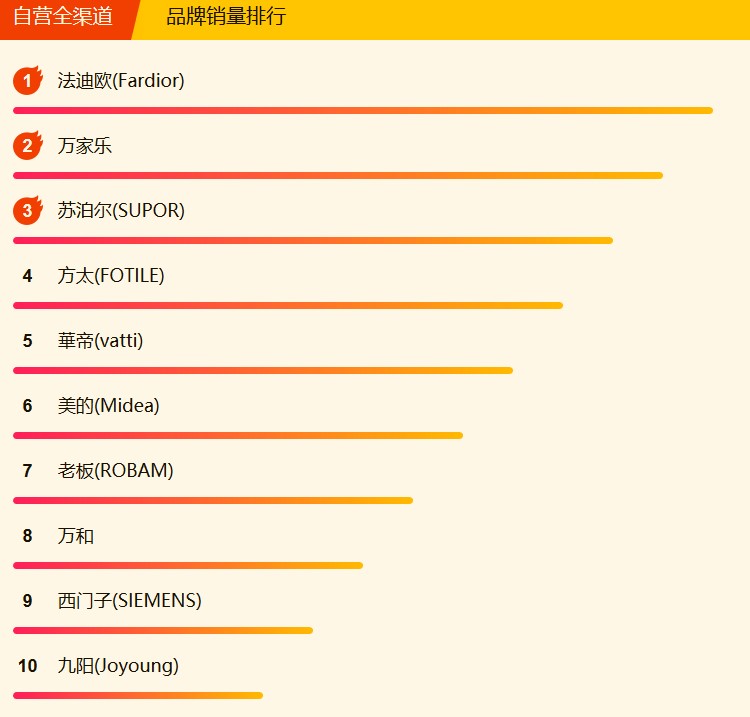The width and height of the screenshot is (750, 717).
Task: Open the 華帝(vatti) brand entry
Action: pos(101,341)
